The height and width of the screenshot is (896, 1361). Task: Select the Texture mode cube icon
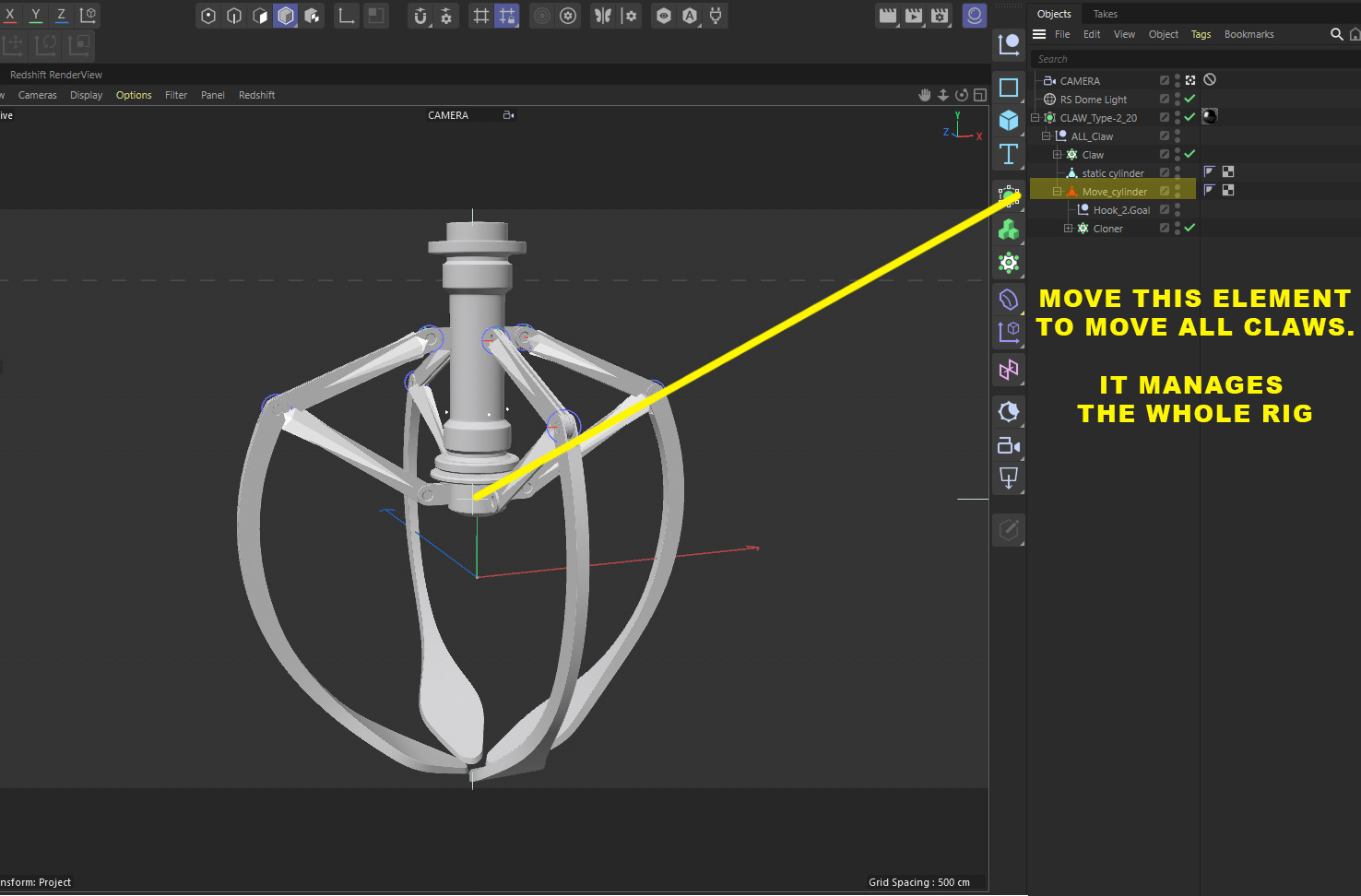click(x=313, y=16)
